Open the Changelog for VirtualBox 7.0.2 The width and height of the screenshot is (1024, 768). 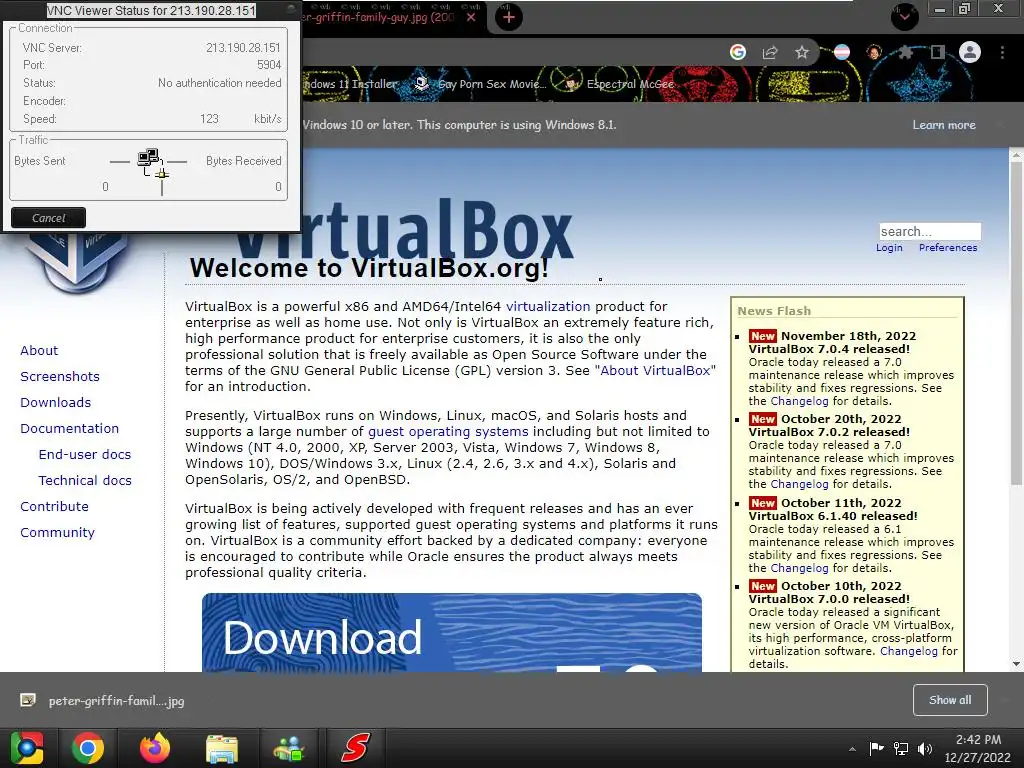[799, 484]
